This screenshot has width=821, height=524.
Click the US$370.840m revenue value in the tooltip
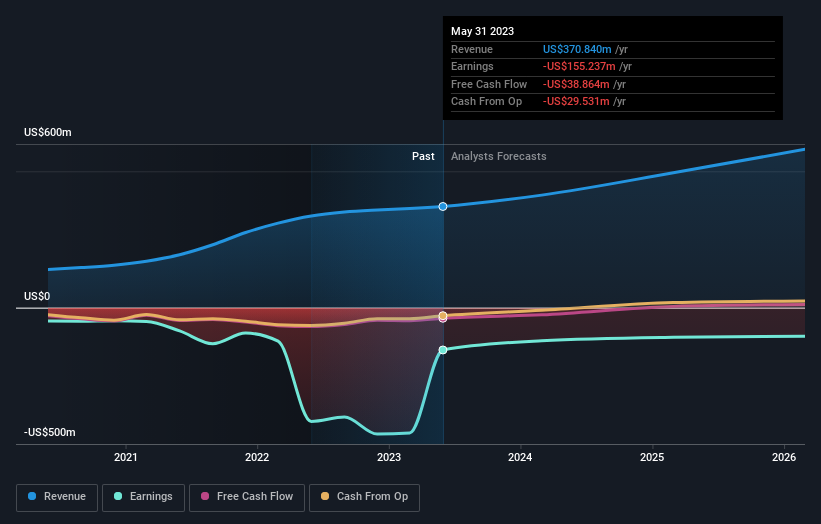[577, 49]
